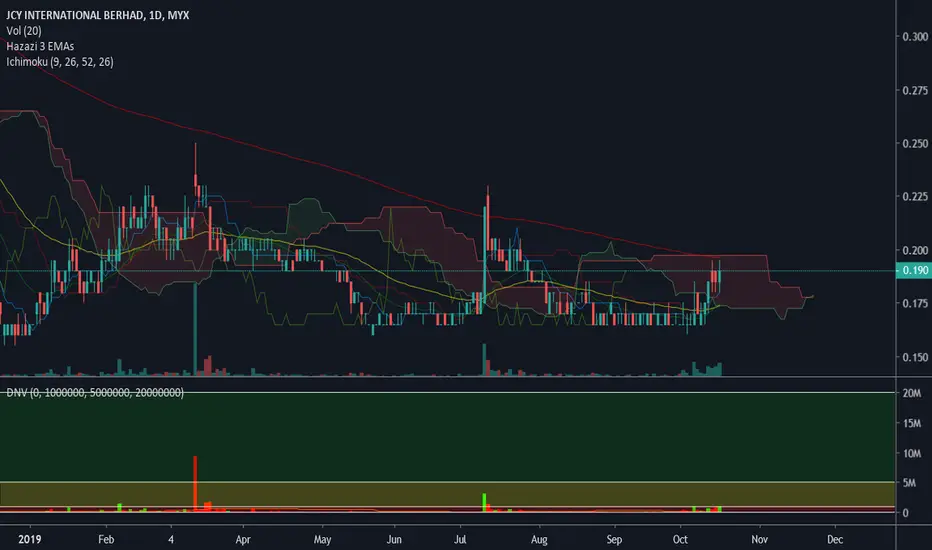
Task: Click the 0.190 current price tag
Action: tap(914, 271)
